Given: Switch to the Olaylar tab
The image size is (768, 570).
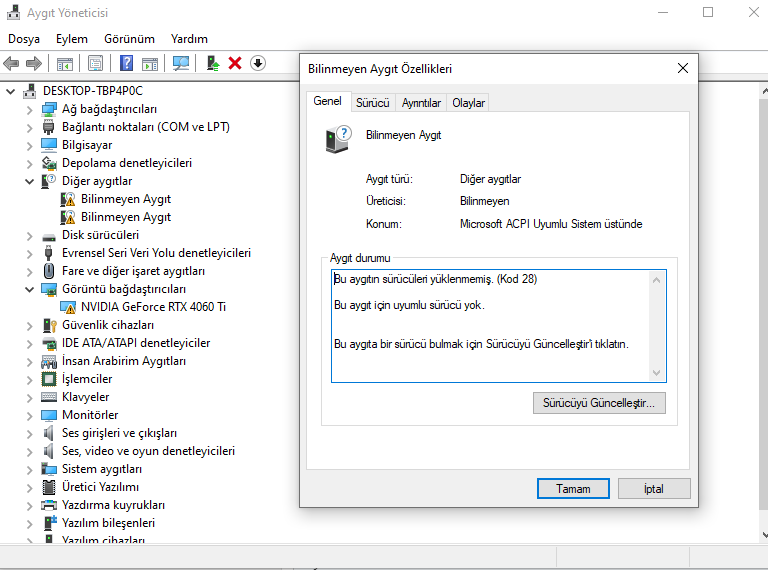Looking at the screenshot, I should coord(468,103).
